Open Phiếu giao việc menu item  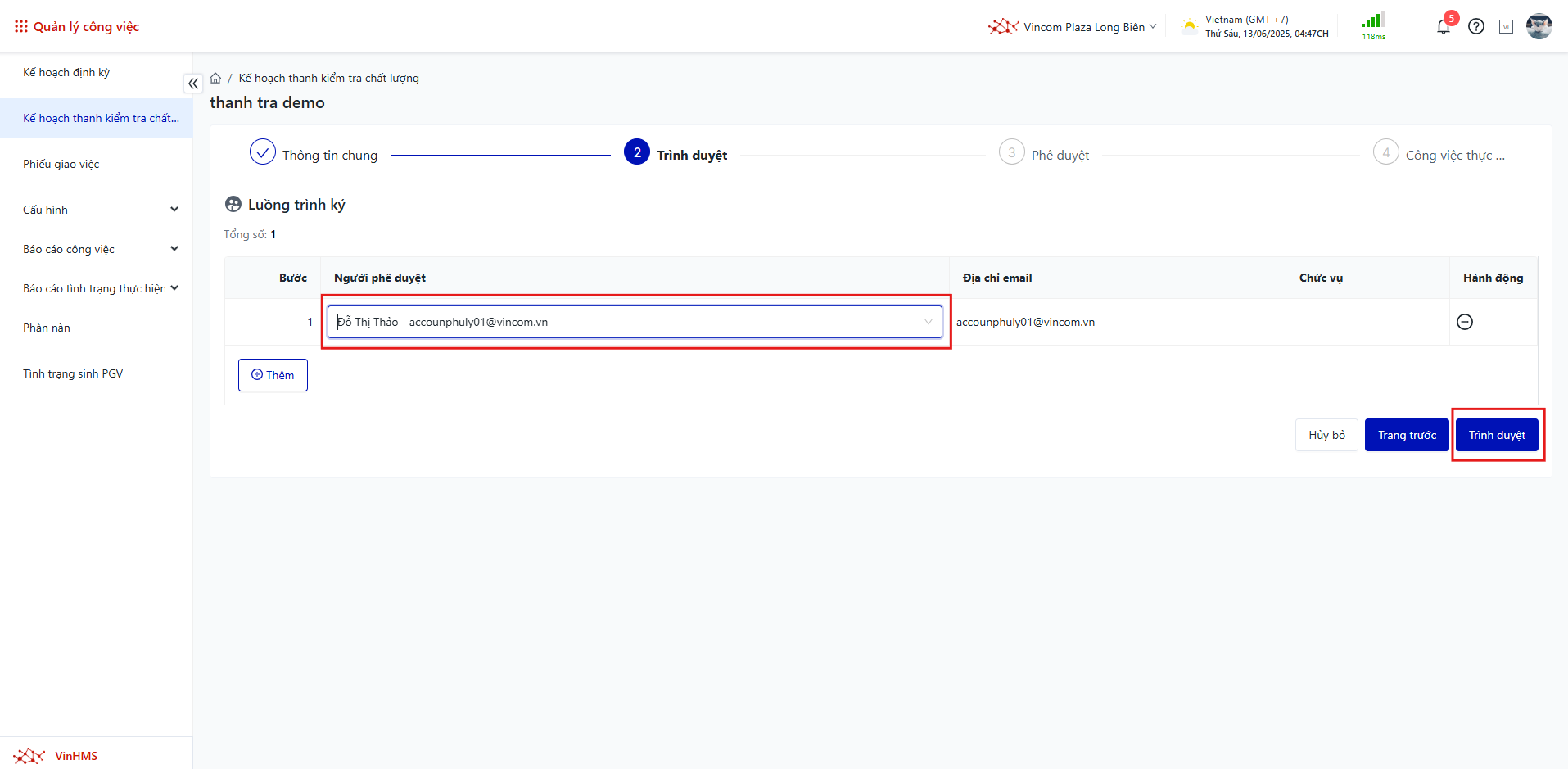point(61,164)
